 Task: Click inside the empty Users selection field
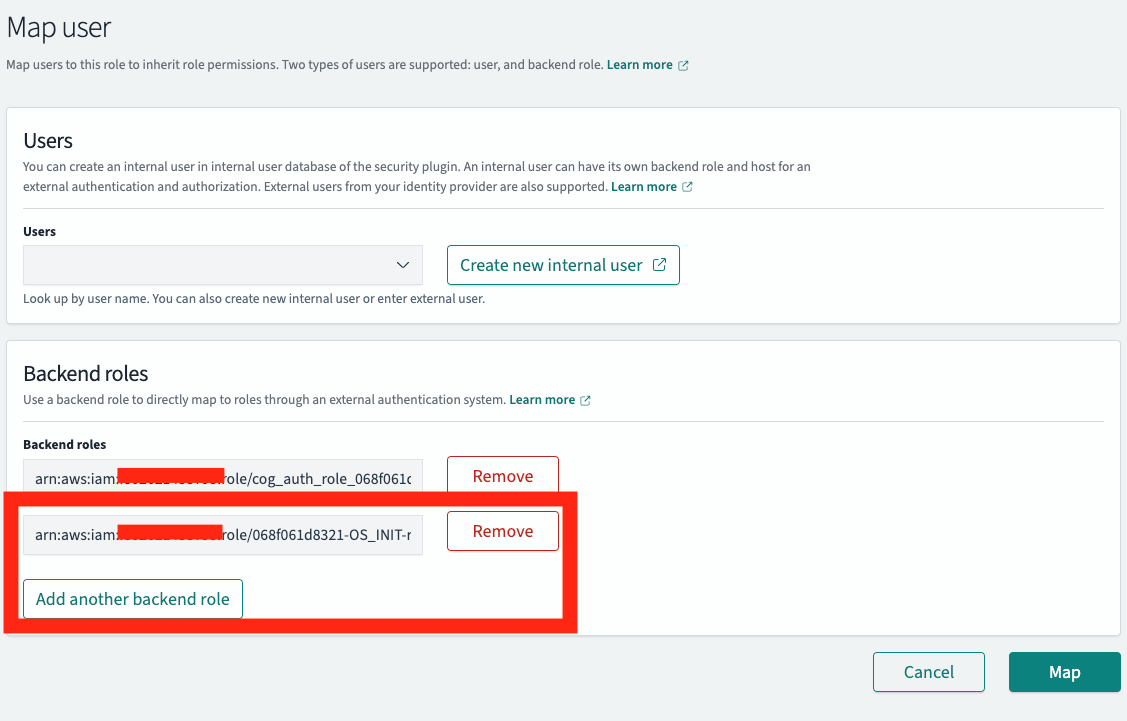pos(200,265)
